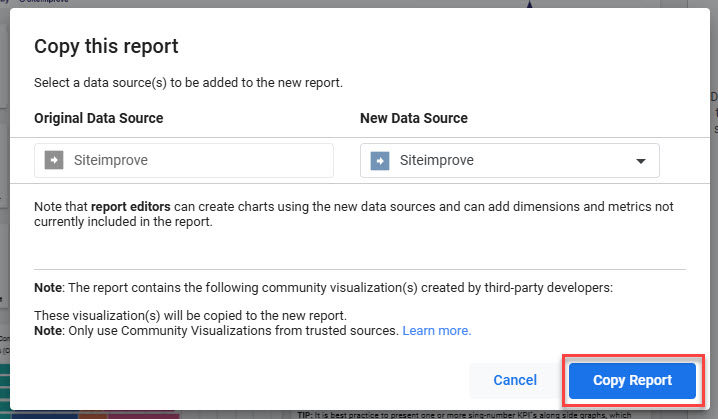The width and height of the screenshot is (718, 419).
Task: Click the gray arrow icon beside original Siteimprove
Action: point(54,160)
